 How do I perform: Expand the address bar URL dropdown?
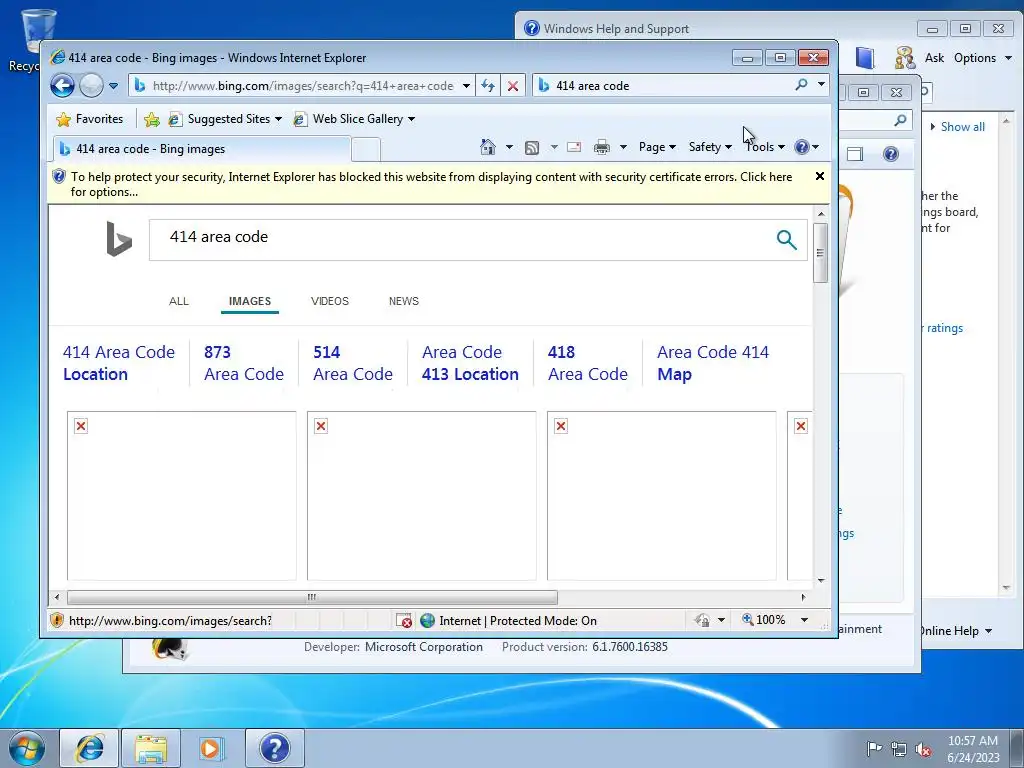coord(466,86)
